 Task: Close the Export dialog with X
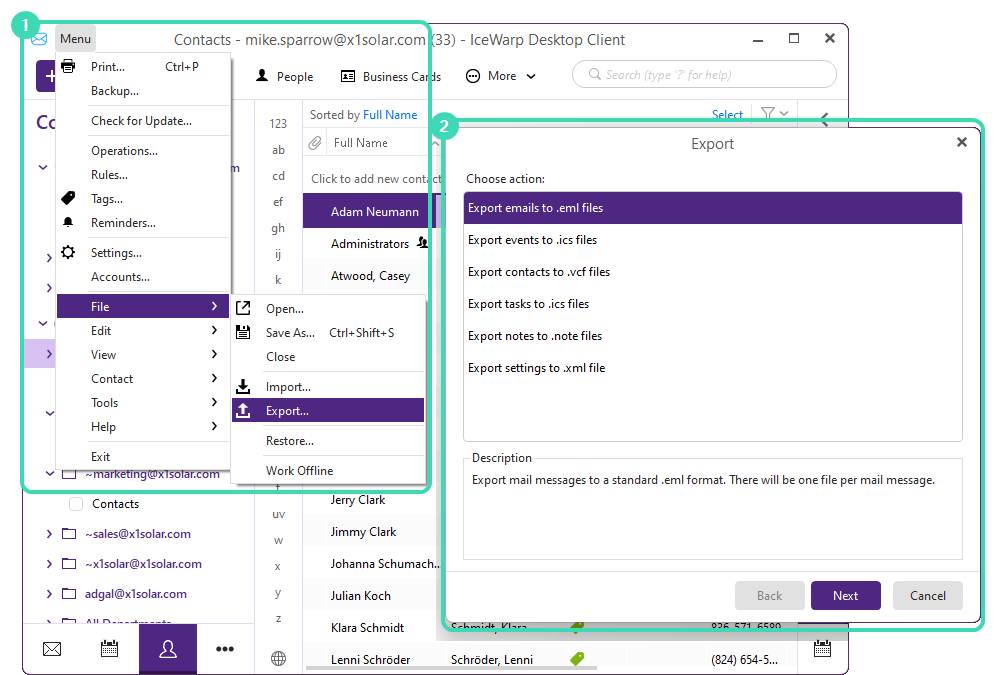pyautogui.click(x=962, y=142)
